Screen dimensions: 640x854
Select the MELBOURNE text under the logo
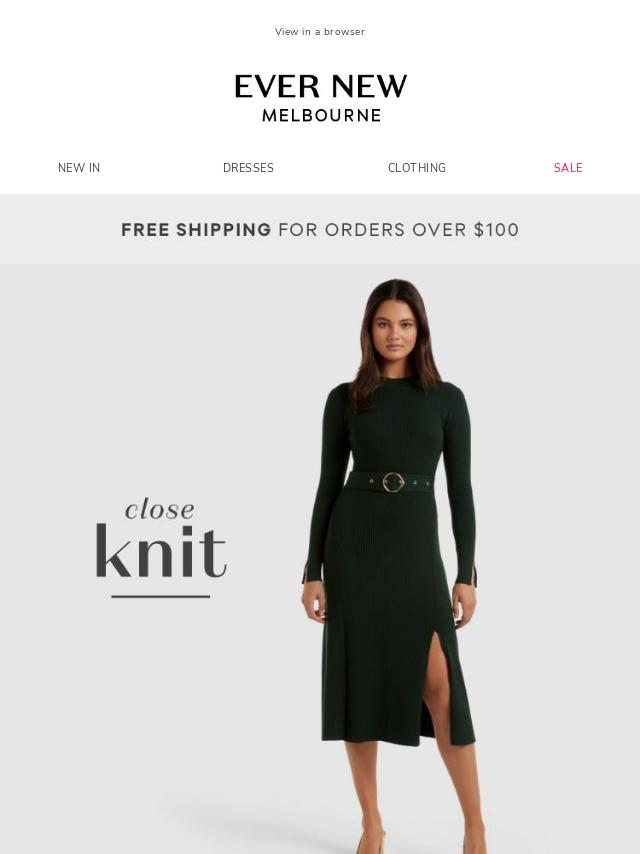[x=321, y=115]
